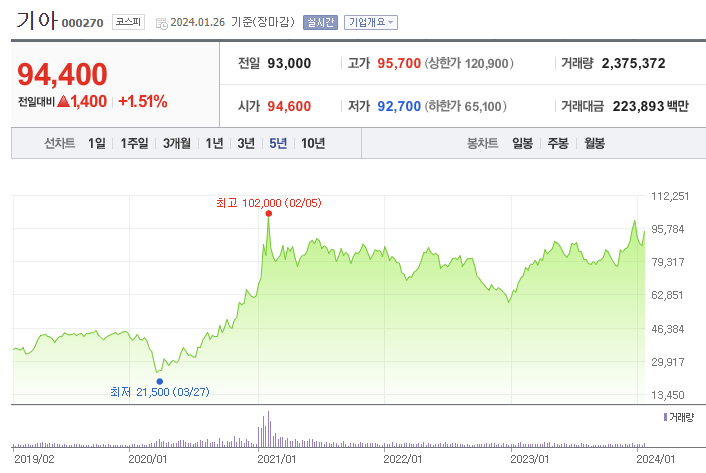This screenshot has width=706, height=473.
Task: Click the red up-triangle change indicator
Action: point(63,101)
